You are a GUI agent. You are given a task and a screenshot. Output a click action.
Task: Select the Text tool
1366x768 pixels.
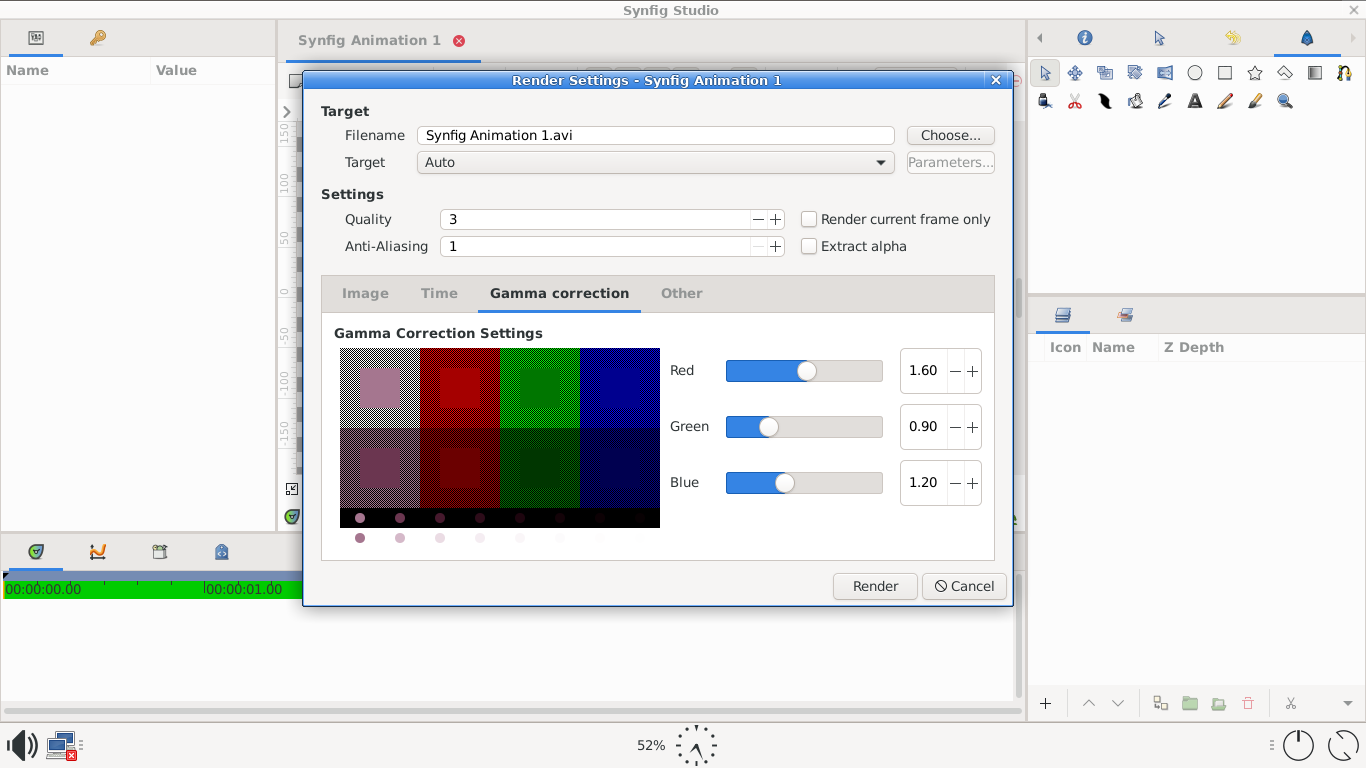coord(1195,101)
